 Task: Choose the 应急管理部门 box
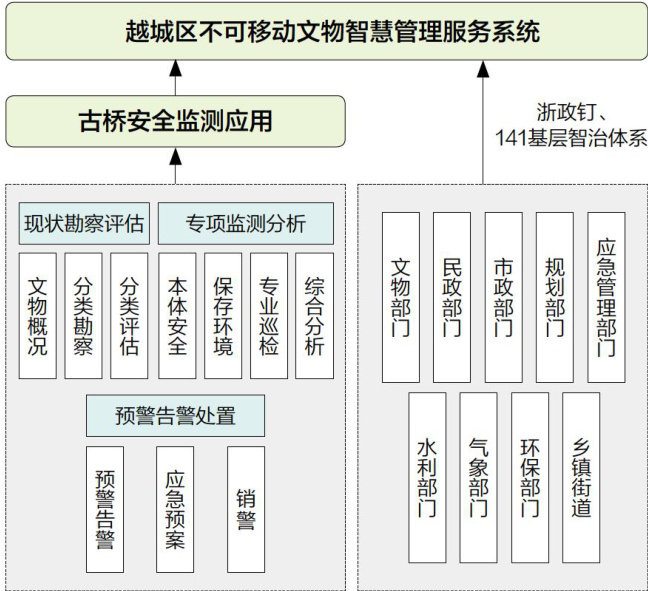(x=606, y=297)
